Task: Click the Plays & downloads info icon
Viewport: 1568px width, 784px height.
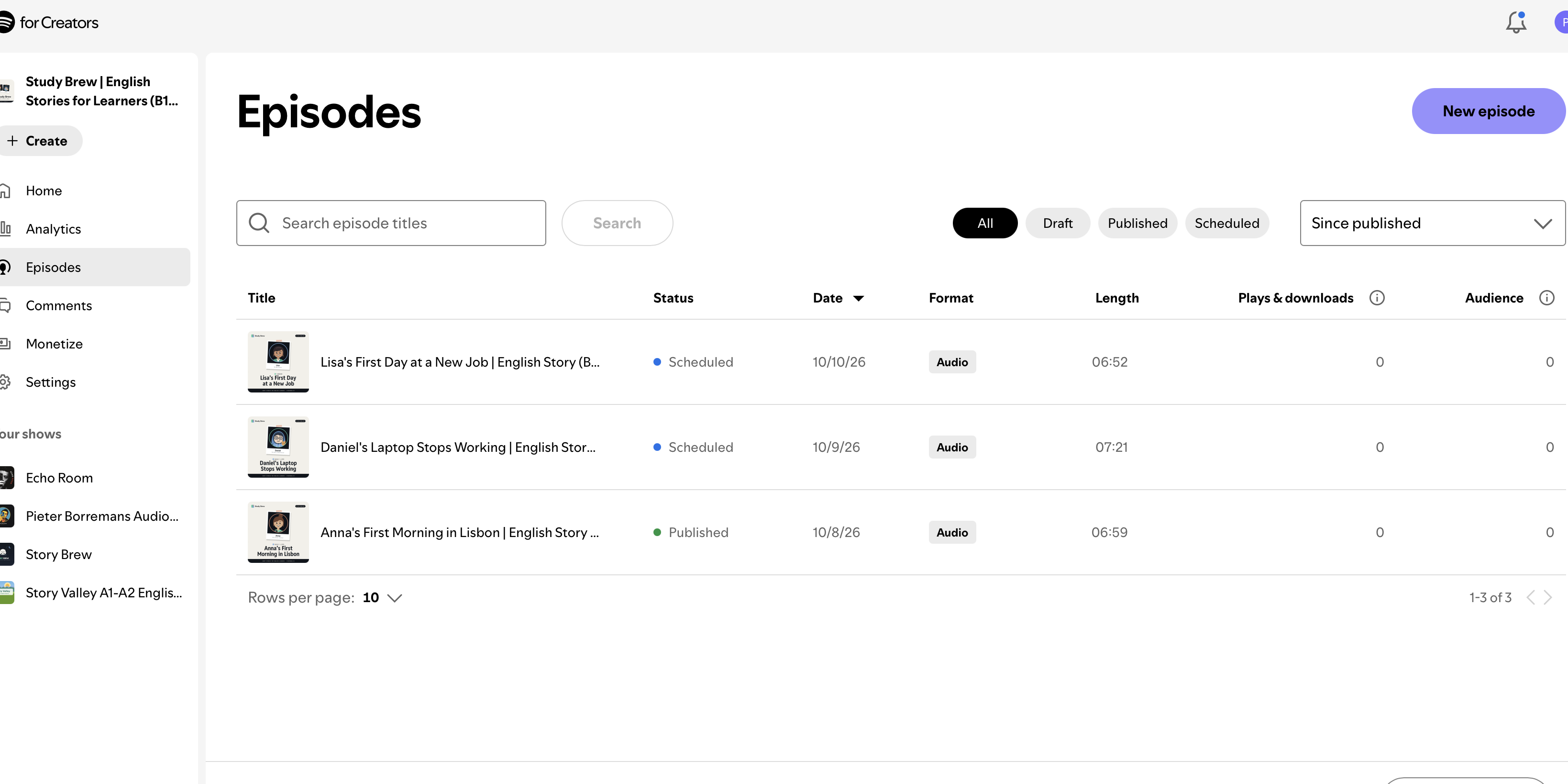Action: coord(1377,298)
